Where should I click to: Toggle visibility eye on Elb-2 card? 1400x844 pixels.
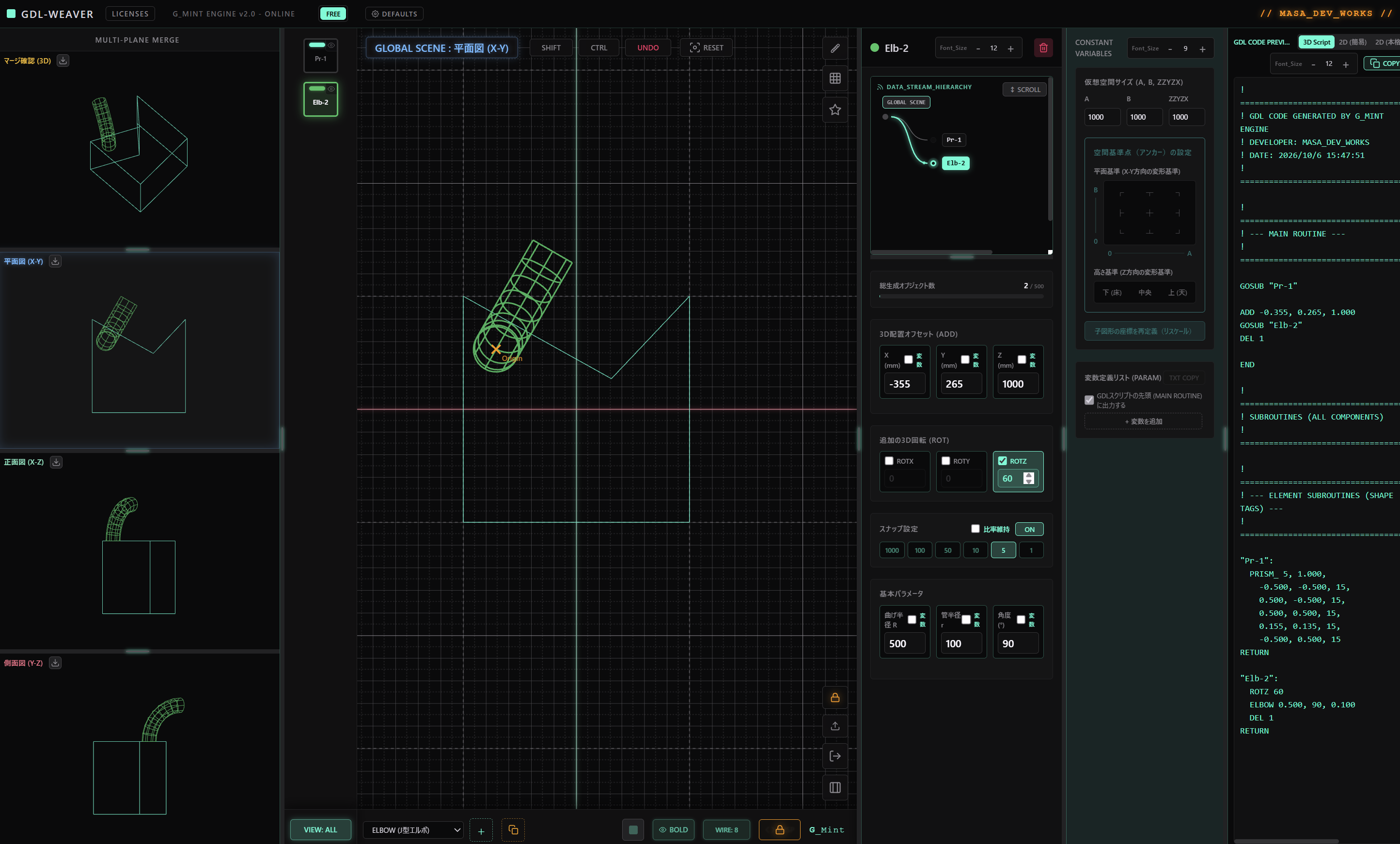pyautogui.click(x=330, y=89)
